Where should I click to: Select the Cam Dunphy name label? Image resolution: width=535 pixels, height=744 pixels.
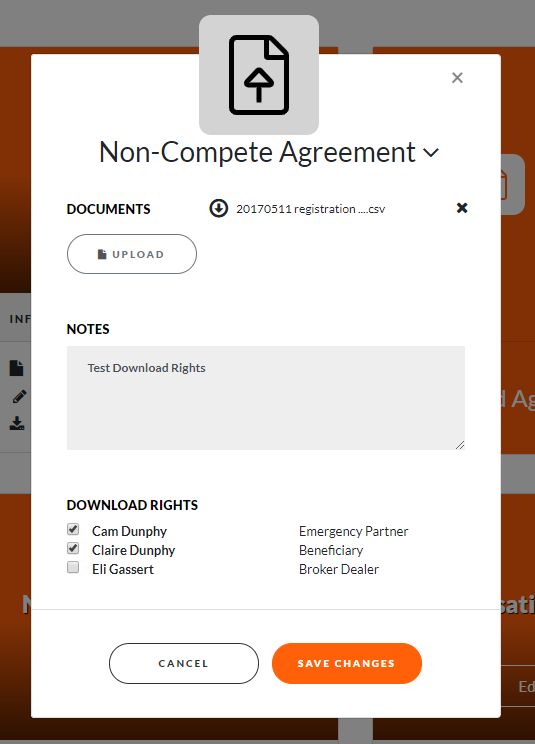coord(129,531)
